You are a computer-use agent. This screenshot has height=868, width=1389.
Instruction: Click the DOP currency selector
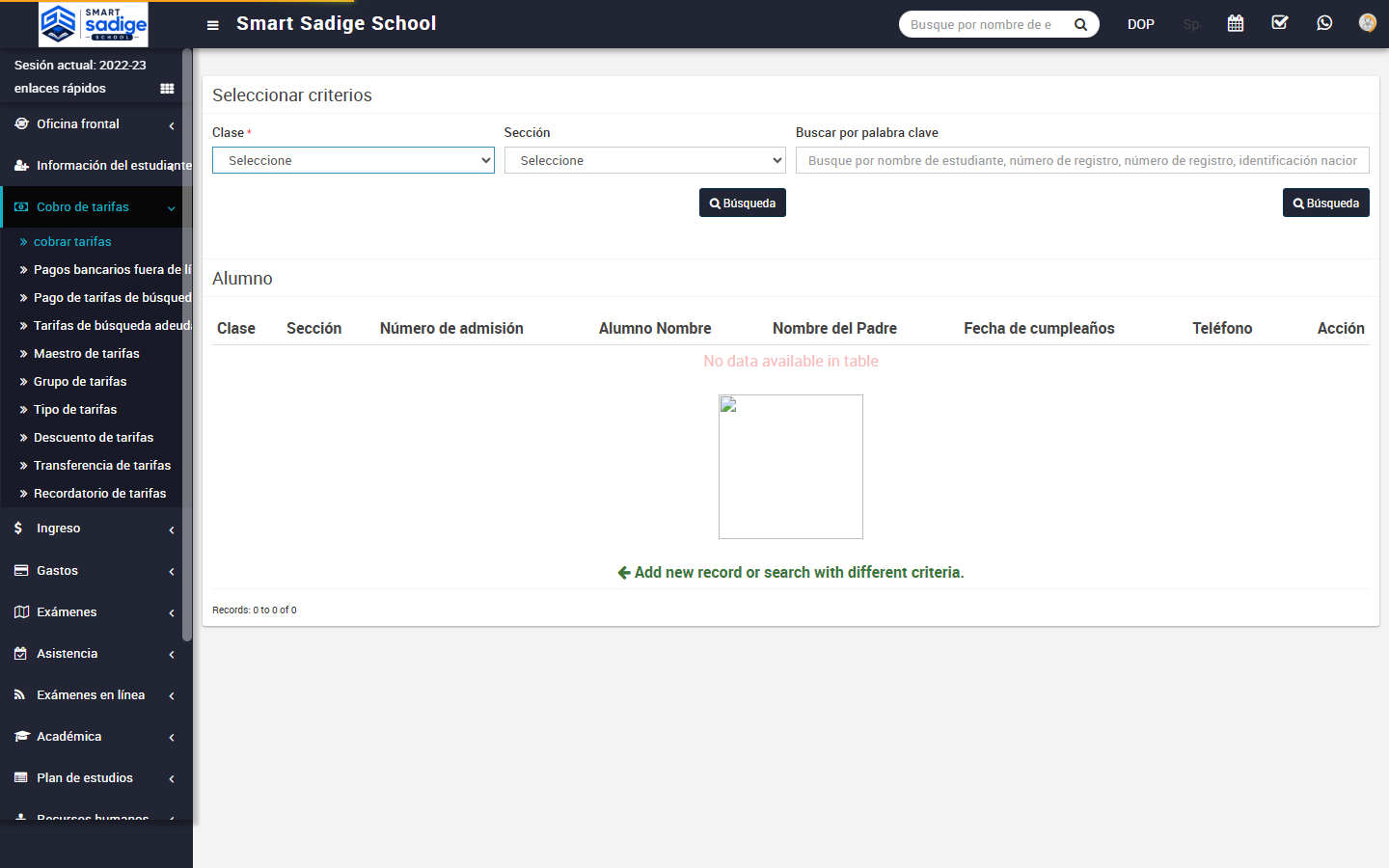1141,24
